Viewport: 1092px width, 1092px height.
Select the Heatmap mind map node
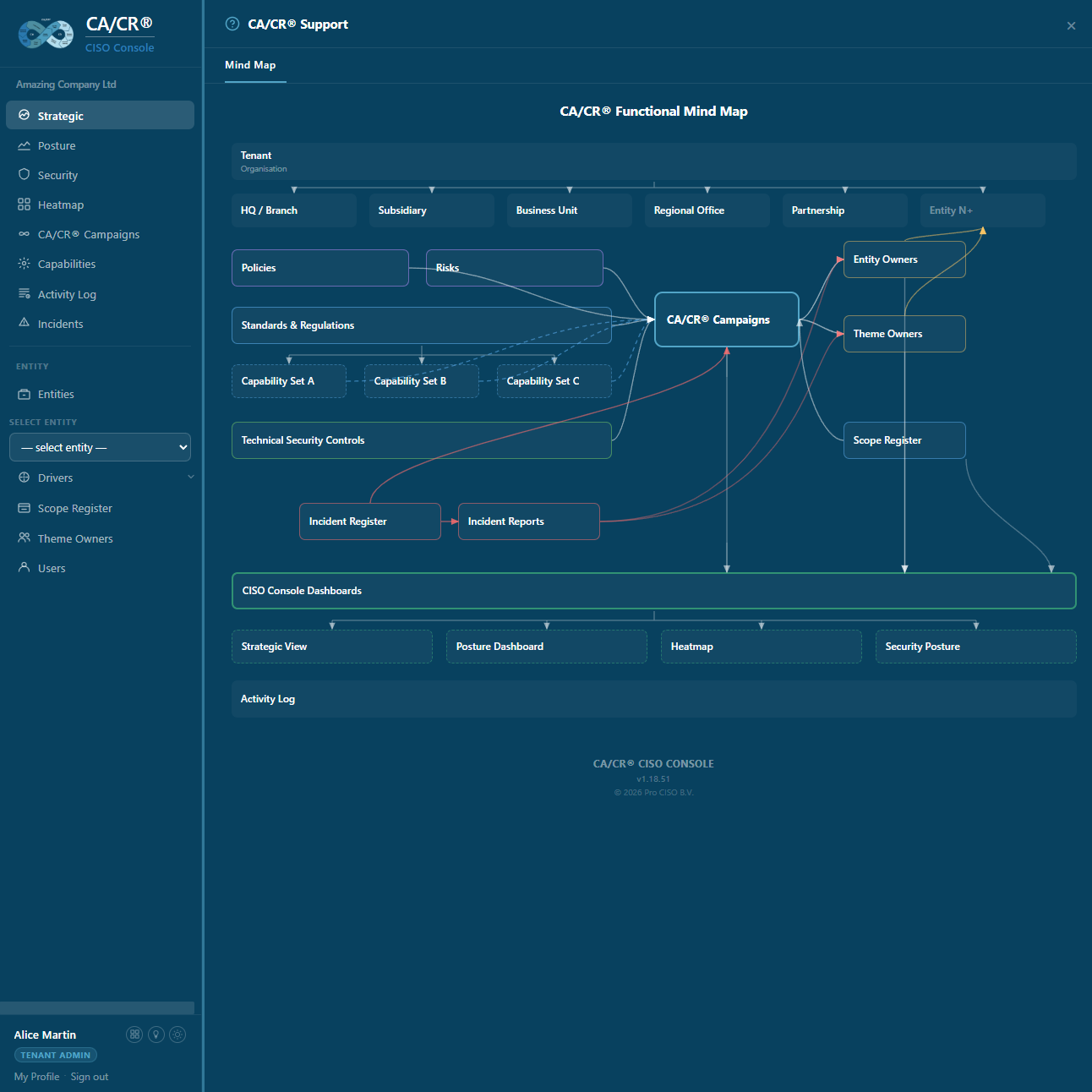(762, 647)
